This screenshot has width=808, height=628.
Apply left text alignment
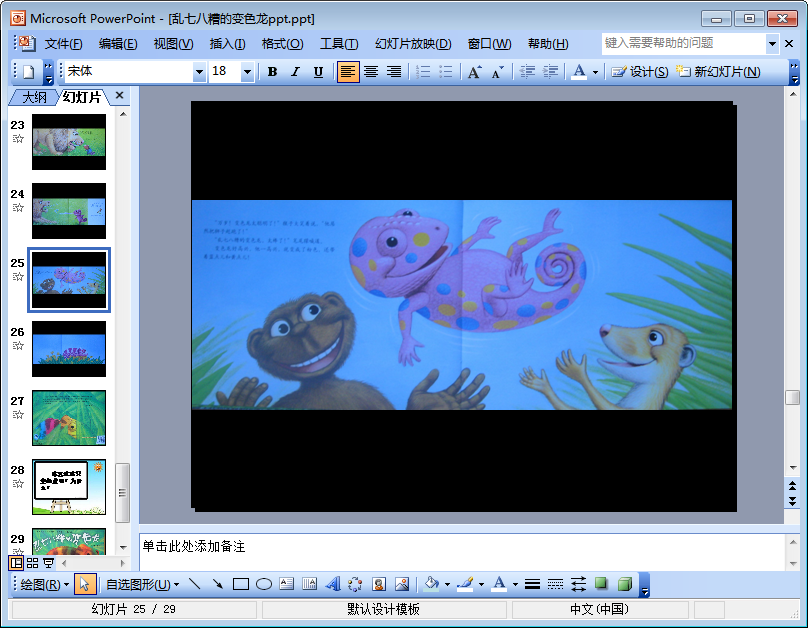(x=348, y=72)
